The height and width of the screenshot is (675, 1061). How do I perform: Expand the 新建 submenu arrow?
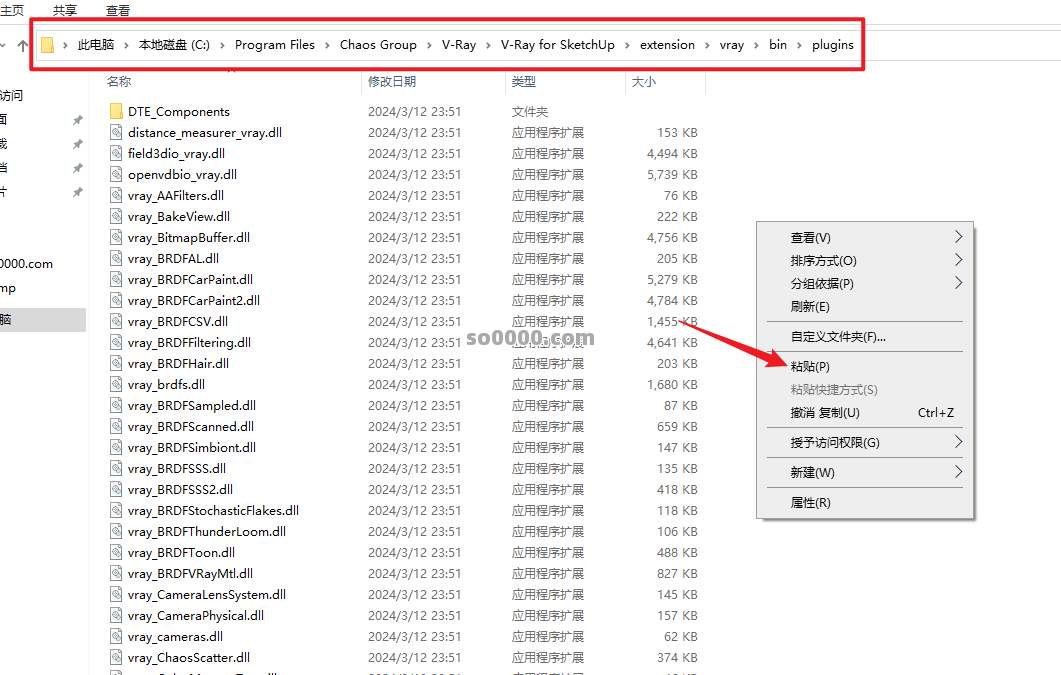(x=957, y=472)
